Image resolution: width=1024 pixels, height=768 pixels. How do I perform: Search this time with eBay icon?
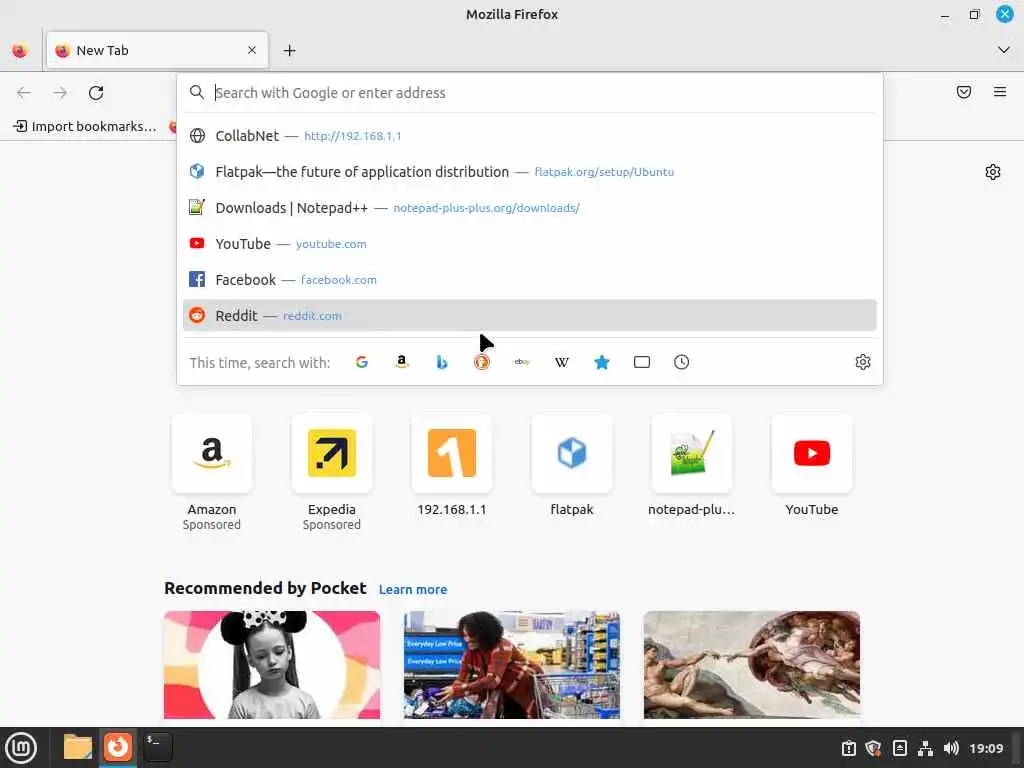coord(522,362)
